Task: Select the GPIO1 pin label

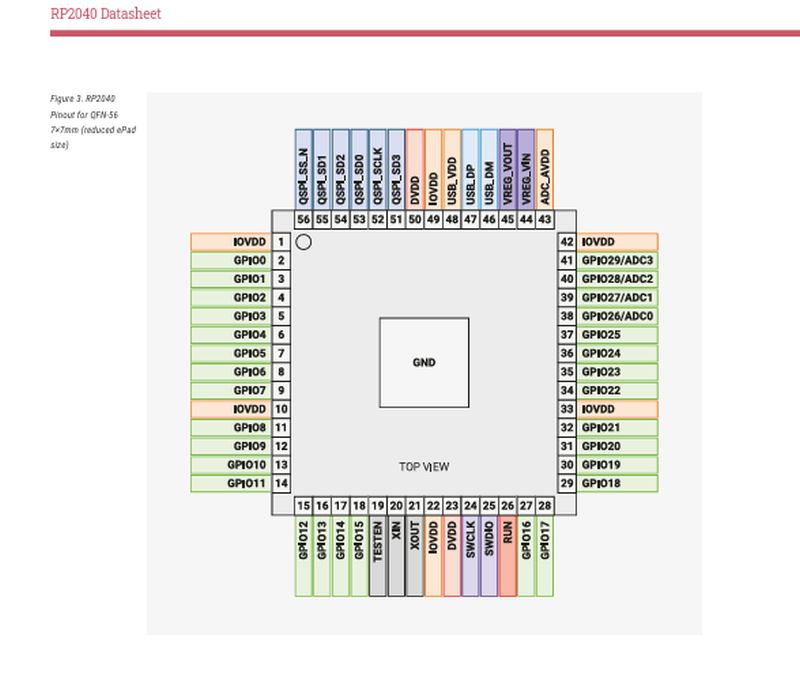Action: pyautogui.click(x=231, y=279)
